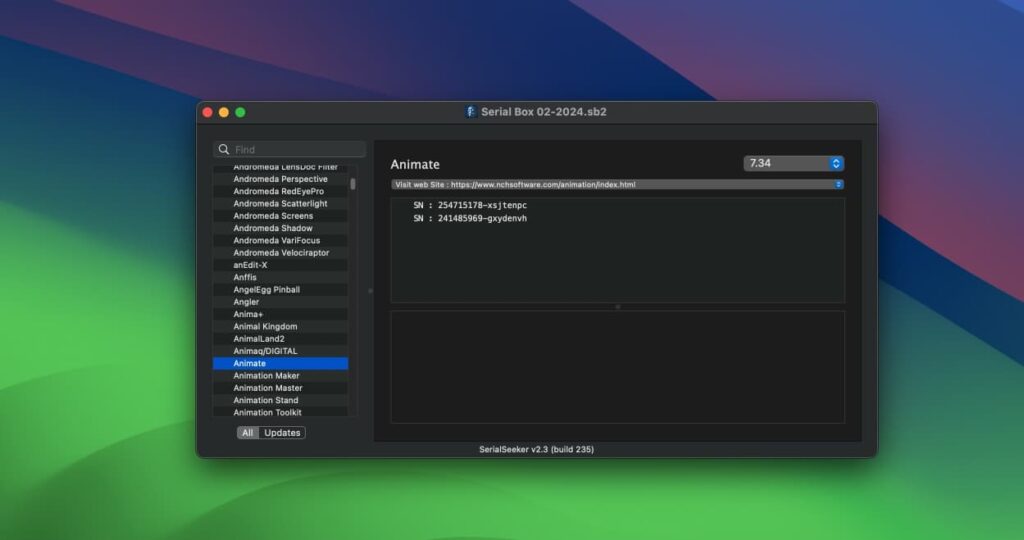Select Andromeda Velociraptor entry
This screenshot has height=540, width=1024.
(x=281, y=253)
